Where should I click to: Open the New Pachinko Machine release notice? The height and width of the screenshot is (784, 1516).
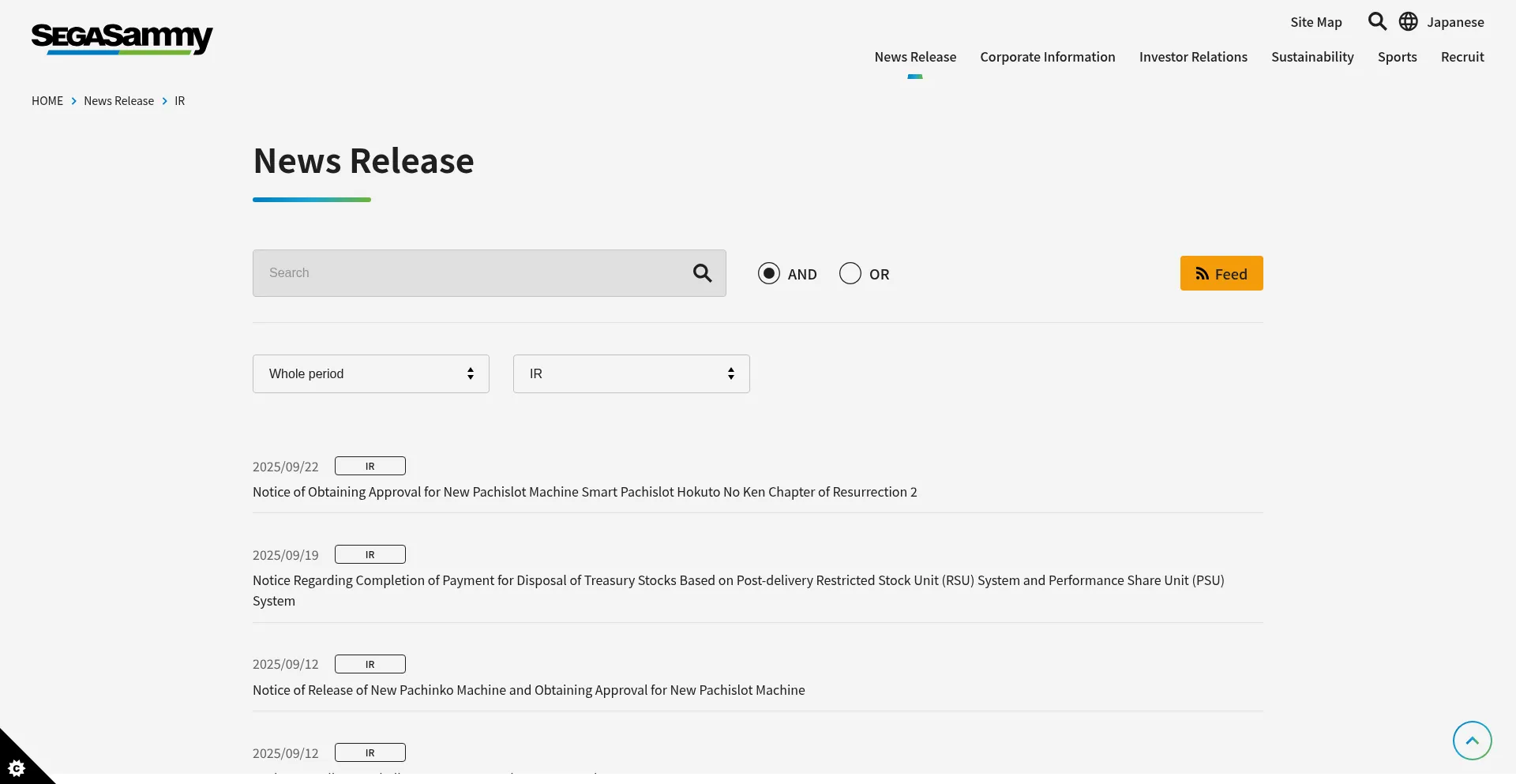(x=529, y=690)
